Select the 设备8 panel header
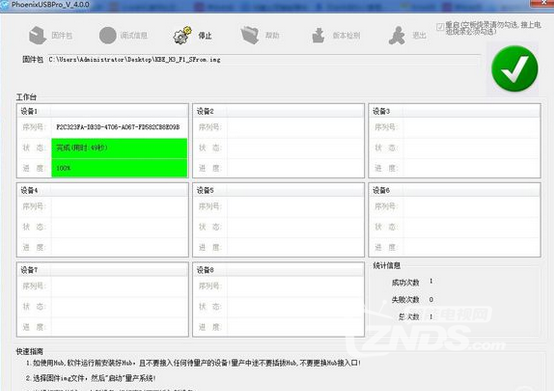 point(278,270)
